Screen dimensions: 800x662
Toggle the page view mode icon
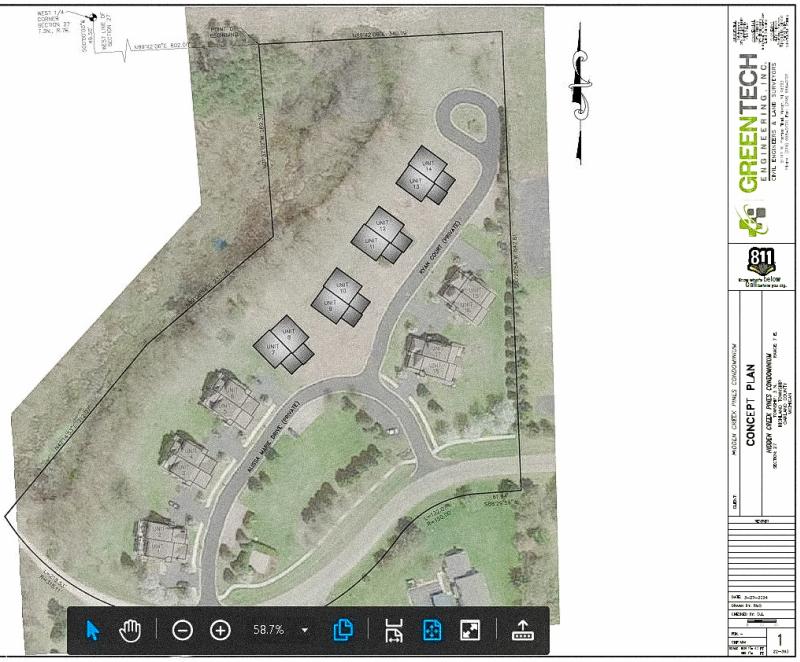pyautogui.click(x=343, y=630)
